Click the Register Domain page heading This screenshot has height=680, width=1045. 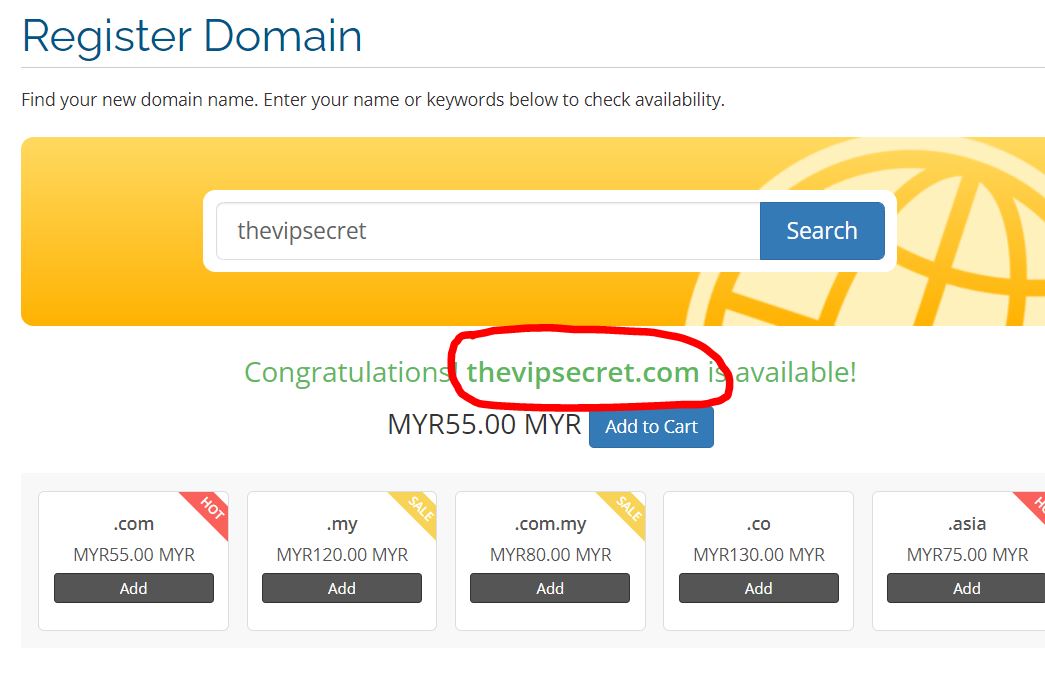192,36
